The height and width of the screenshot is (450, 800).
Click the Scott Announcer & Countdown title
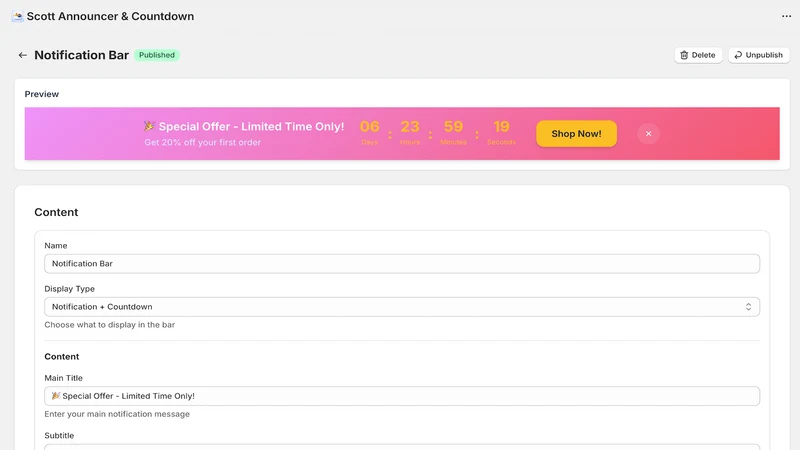[x=110, y=16]
